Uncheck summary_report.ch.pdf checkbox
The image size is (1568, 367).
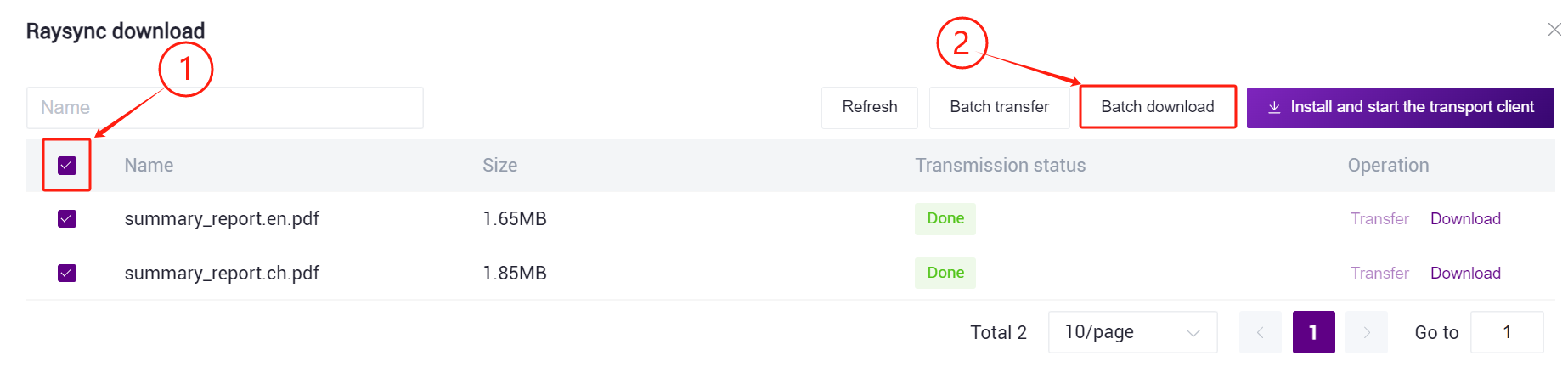click(x=67, y=274)
